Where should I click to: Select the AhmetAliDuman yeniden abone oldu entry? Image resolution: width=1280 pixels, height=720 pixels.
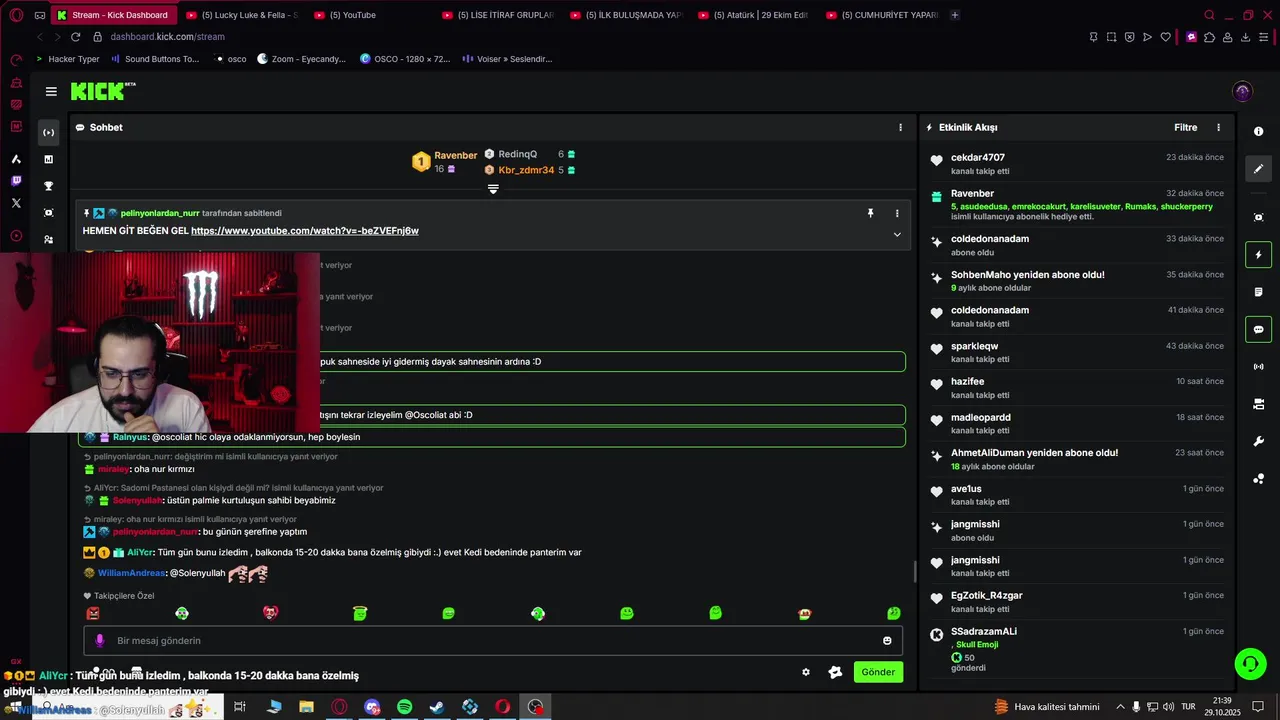coord(1075,459)
